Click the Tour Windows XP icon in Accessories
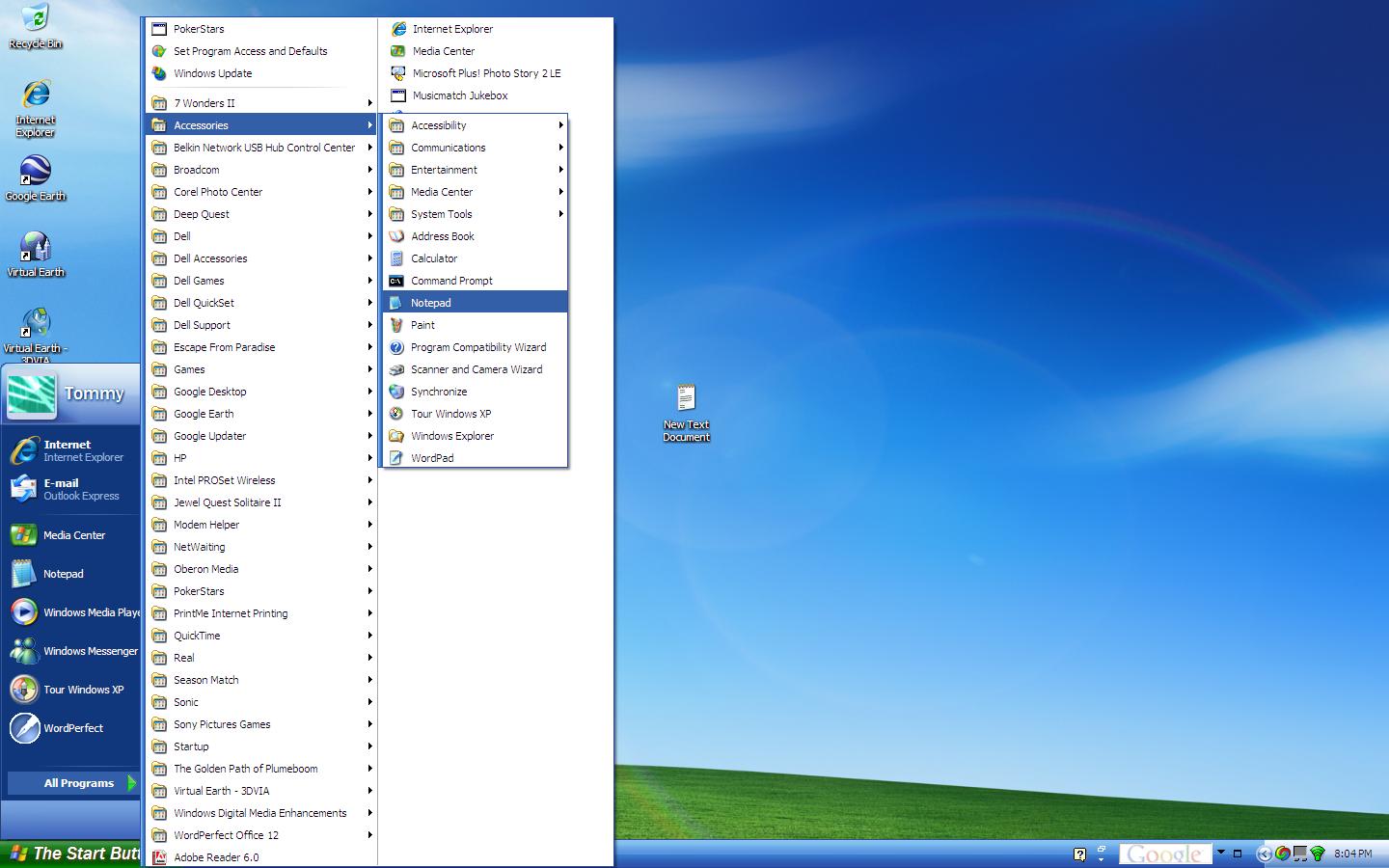Image resolution: width=1389 pixels, height=868 pixels. (x=396, y=414)
